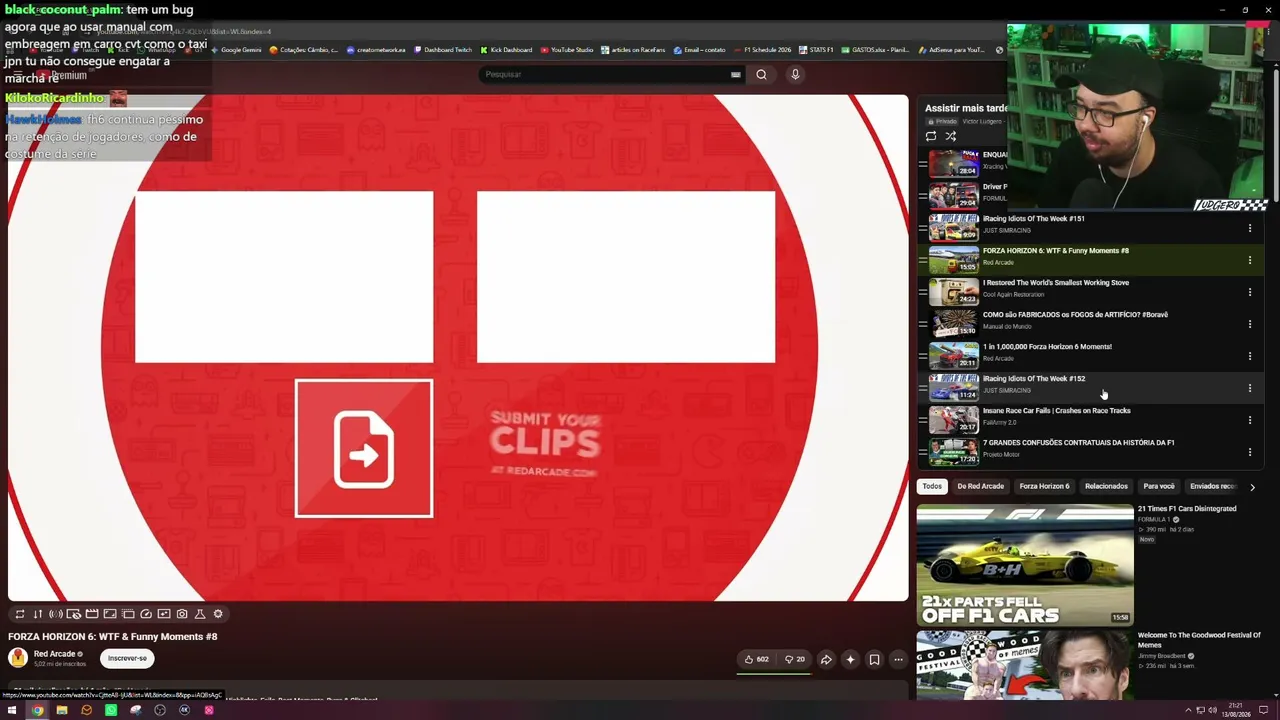Toggle the loop icon below the video
The width and height of the screenshot is (1280, 720).
[19, 614]
